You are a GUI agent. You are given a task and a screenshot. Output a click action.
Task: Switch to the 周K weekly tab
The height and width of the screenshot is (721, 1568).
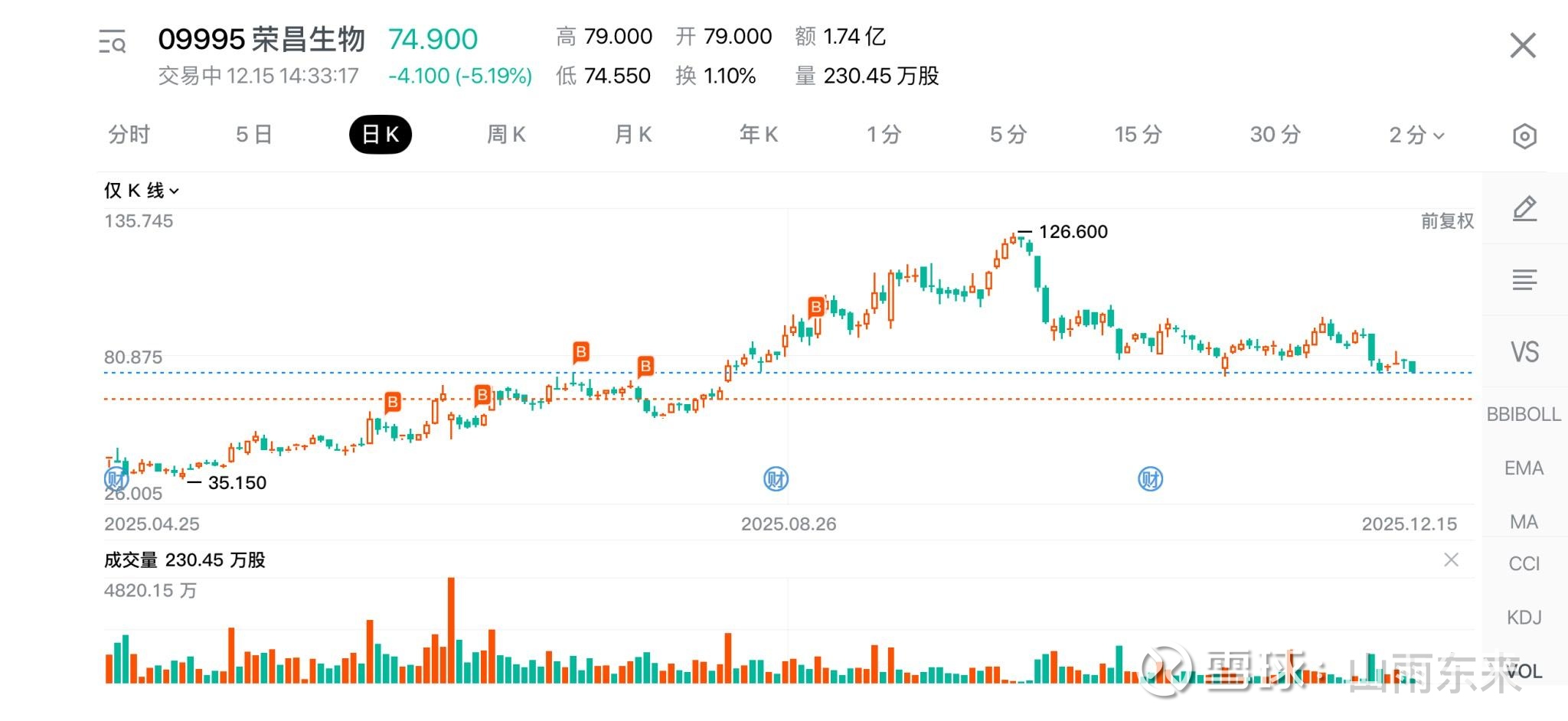(x=506, y=135)
